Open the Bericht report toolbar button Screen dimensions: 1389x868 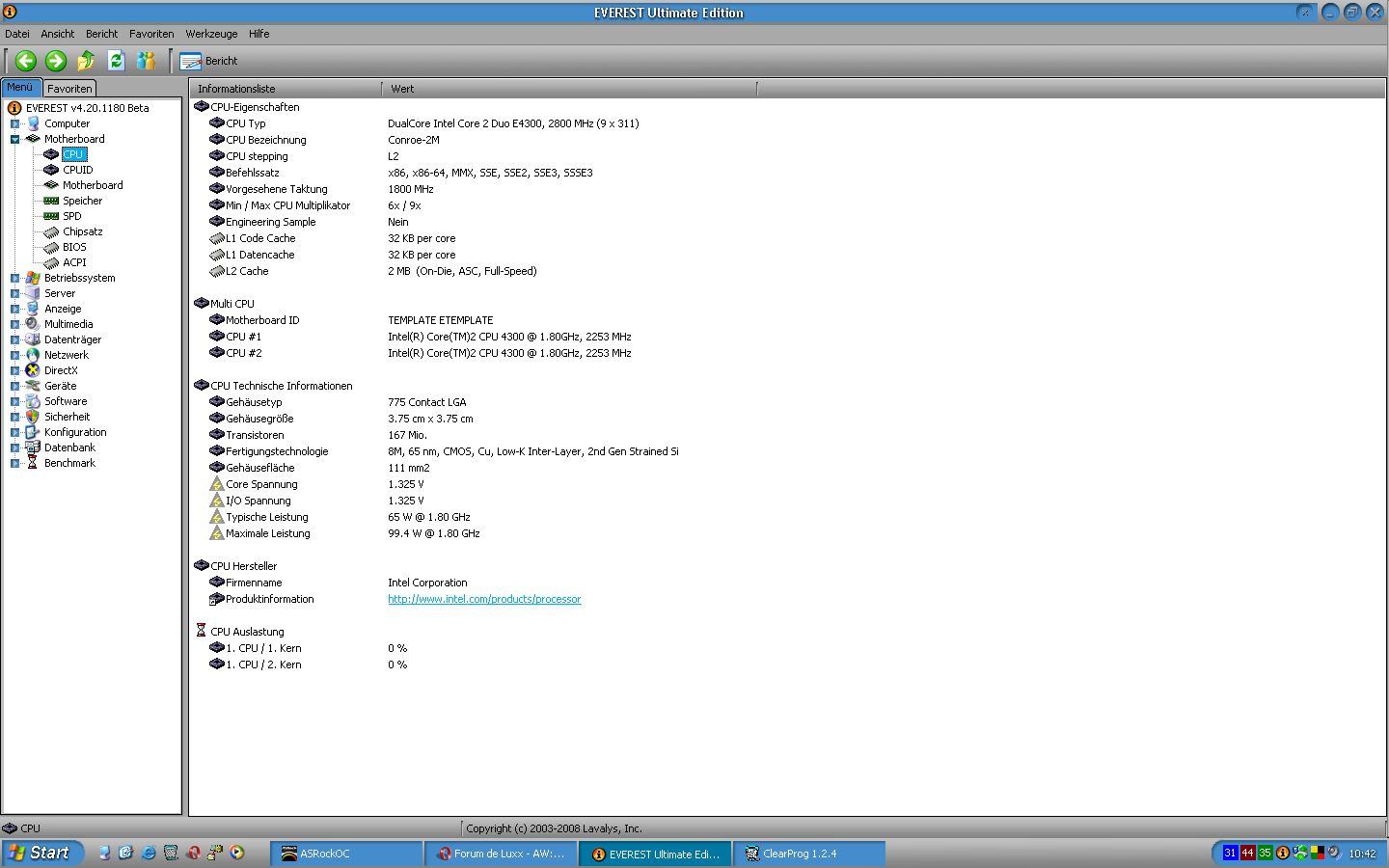coord(208,61)
